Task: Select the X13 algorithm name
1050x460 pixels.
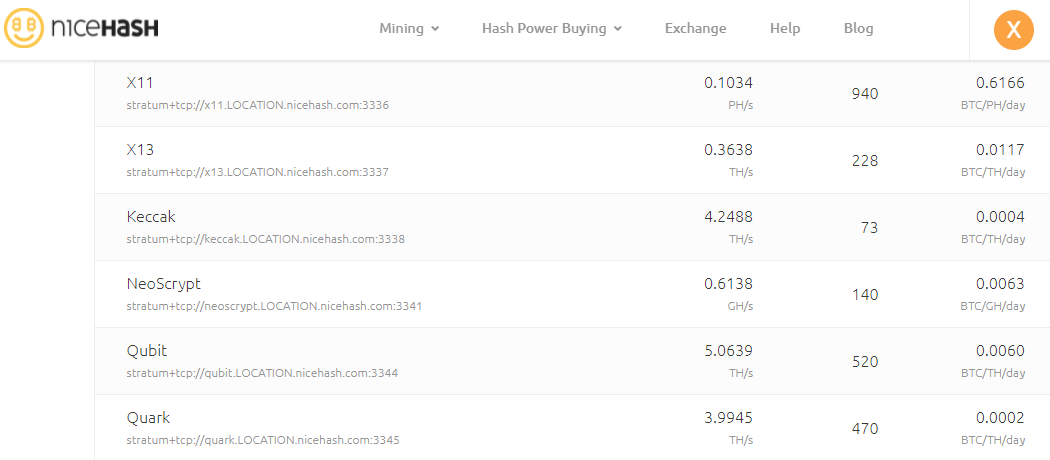Action: point(140,150)
